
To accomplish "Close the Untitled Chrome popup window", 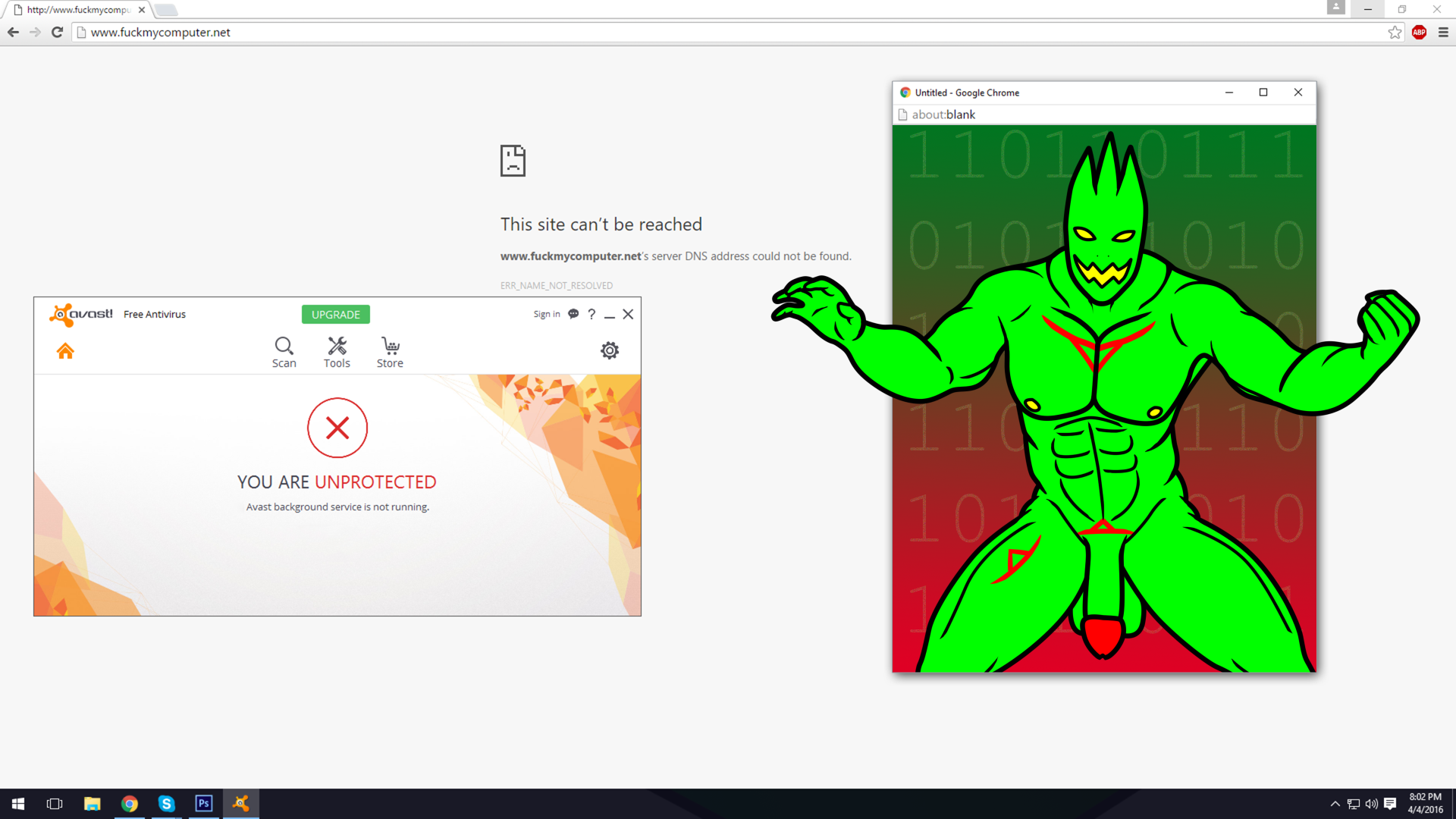I will [1298, 93].
